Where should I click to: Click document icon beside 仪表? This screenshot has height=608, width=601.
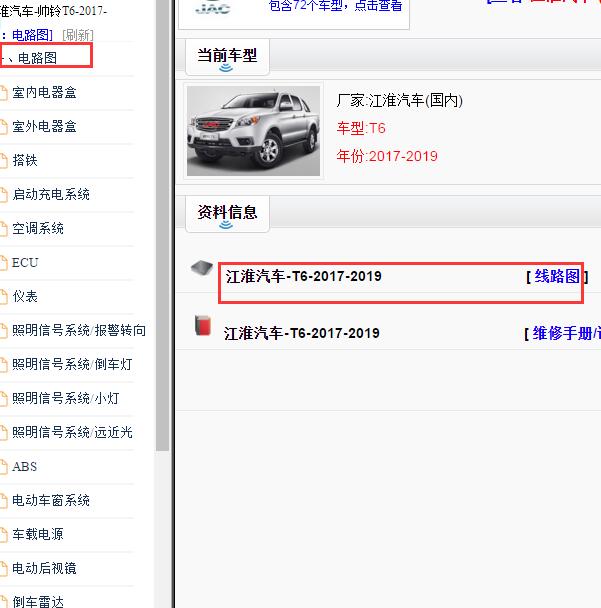3,297
